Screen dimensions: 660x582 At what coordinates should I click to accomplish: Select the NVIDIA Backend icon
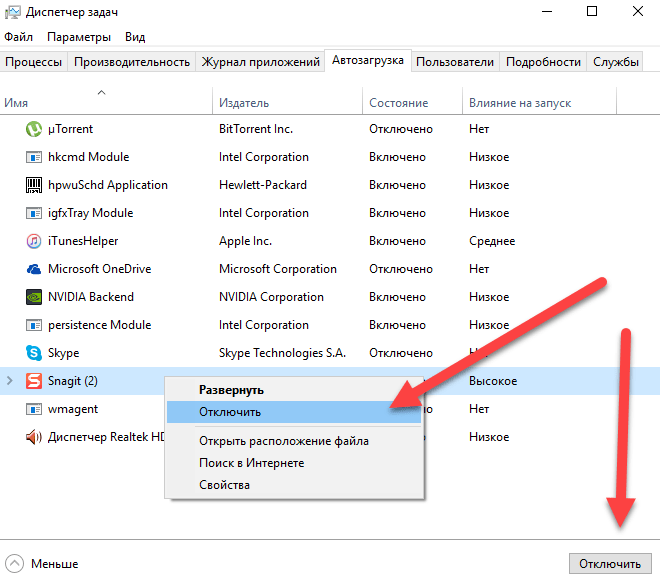31,297
